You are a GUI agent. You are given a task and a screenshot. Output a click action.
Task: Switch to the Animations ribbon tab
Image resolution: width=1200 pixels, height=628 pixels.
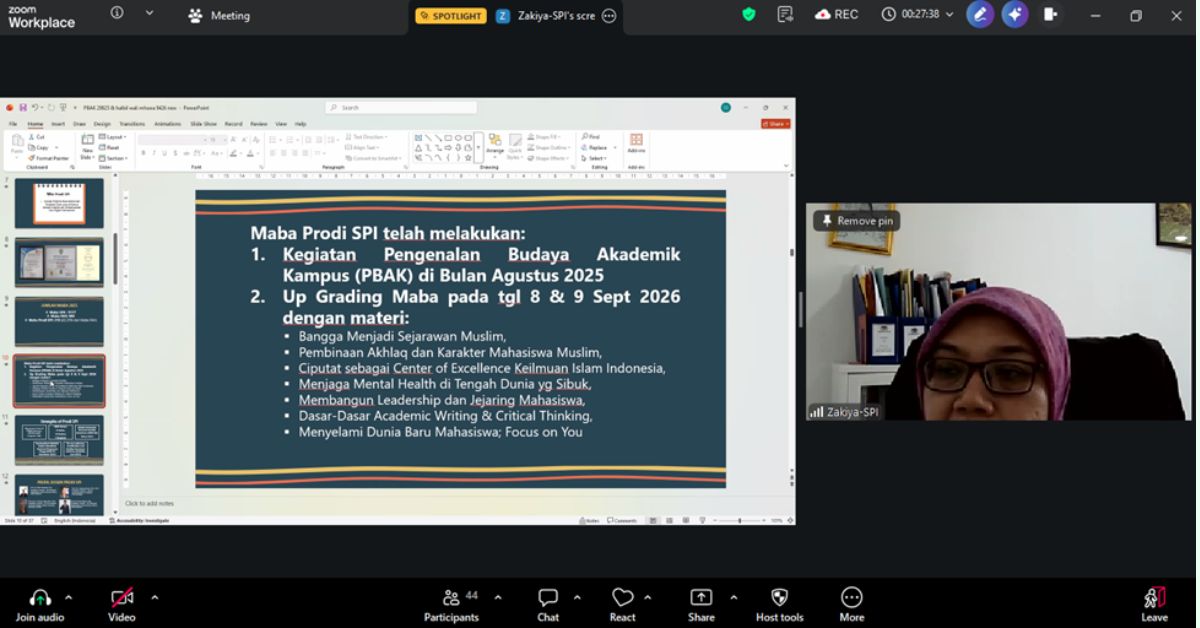coord(168,123)
